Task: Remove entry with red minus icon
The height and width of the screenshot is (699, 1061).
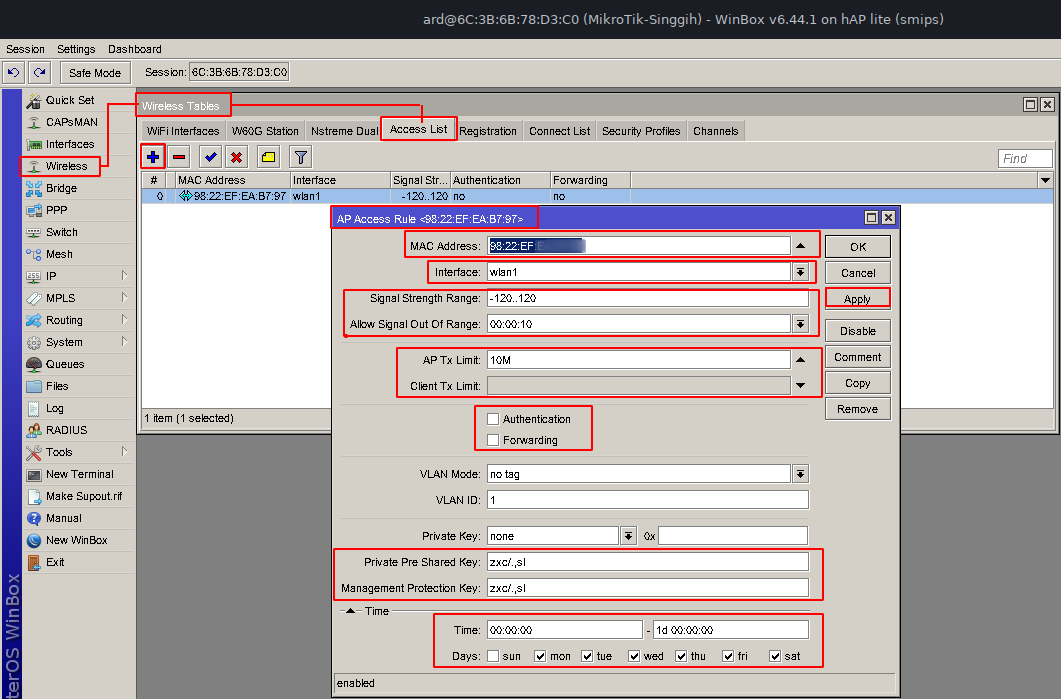Action: pyautogui.click(x=179, y=157)
